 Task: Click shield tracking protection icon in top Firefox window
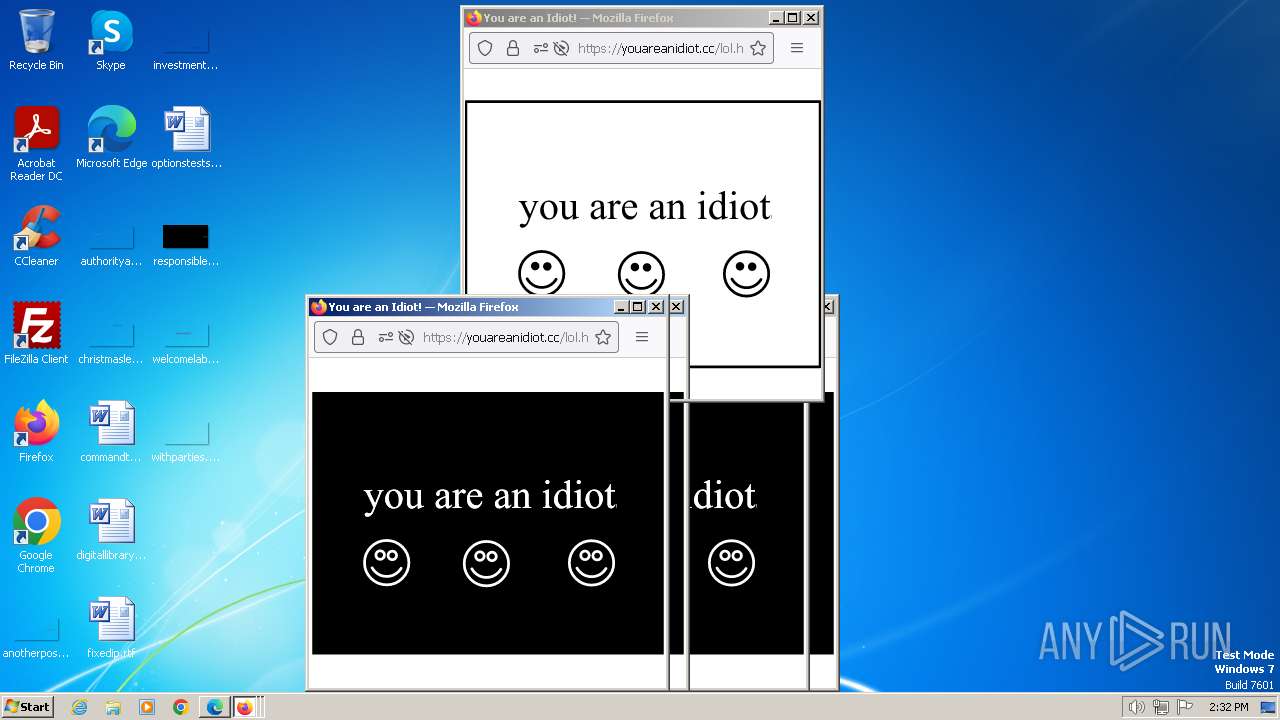pyautogui.click(x=485, y=48)
